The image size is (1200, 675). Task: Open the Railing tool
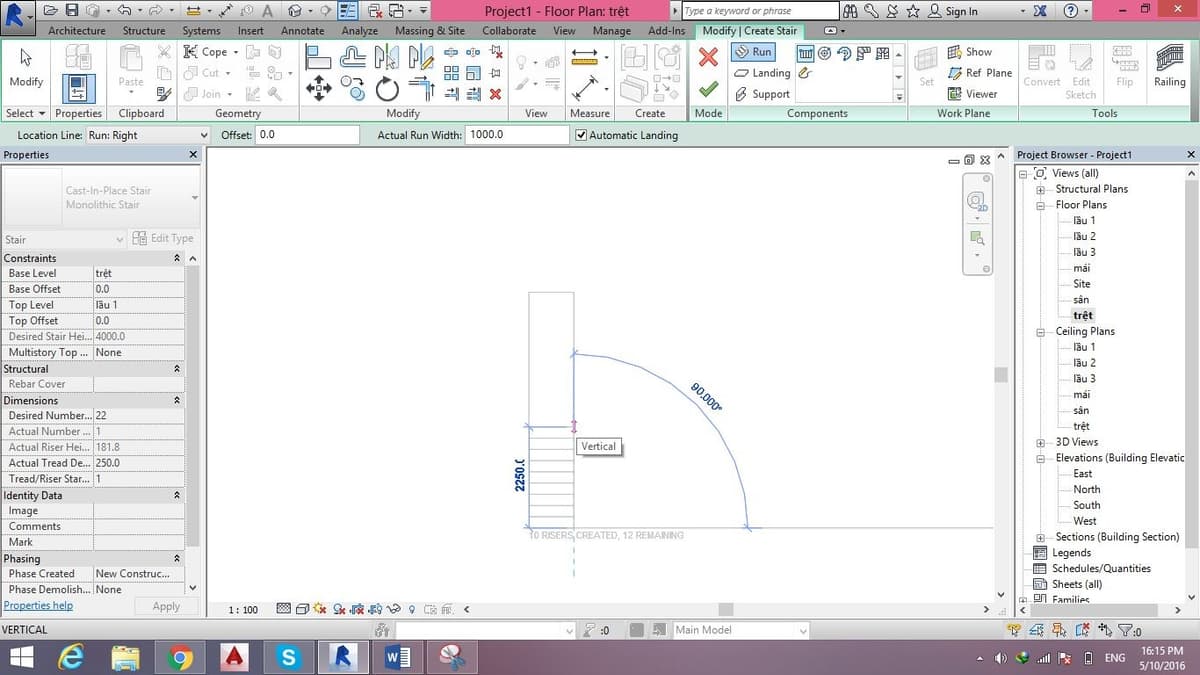[1169, 68]
